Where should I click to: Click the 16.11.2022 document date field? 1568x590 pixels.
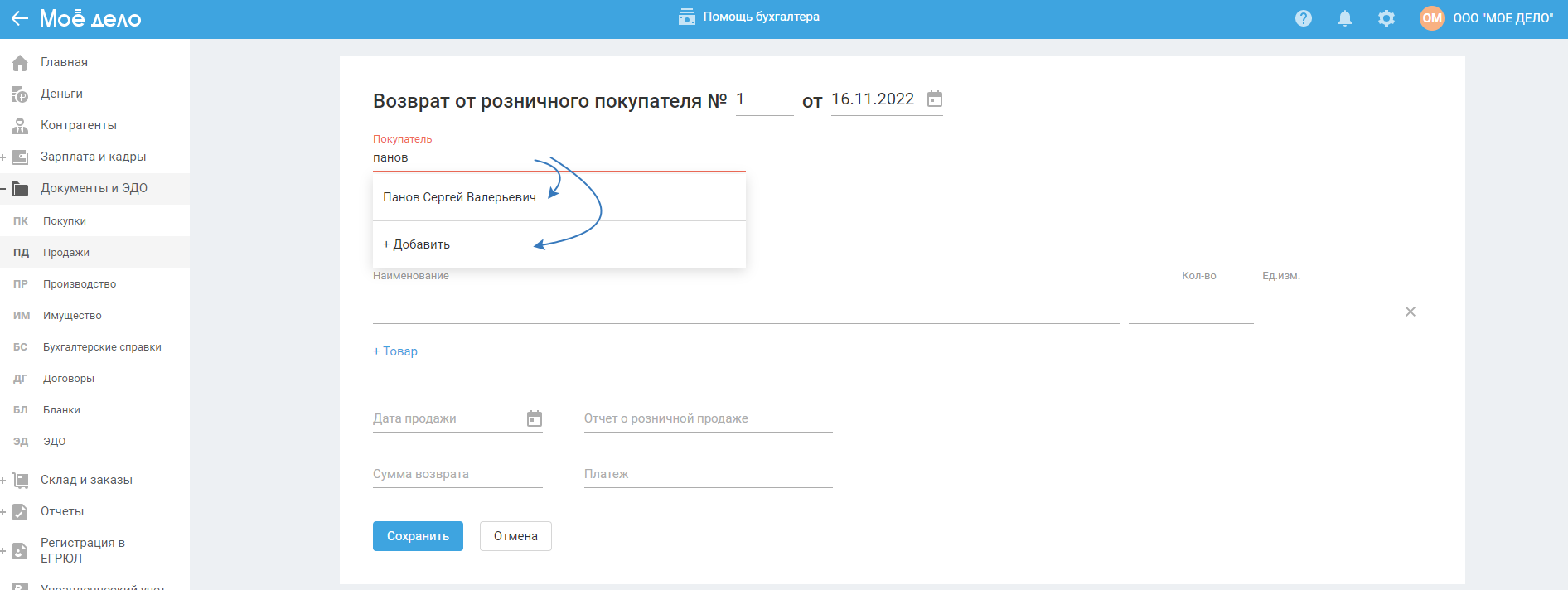tap(873, 99)
